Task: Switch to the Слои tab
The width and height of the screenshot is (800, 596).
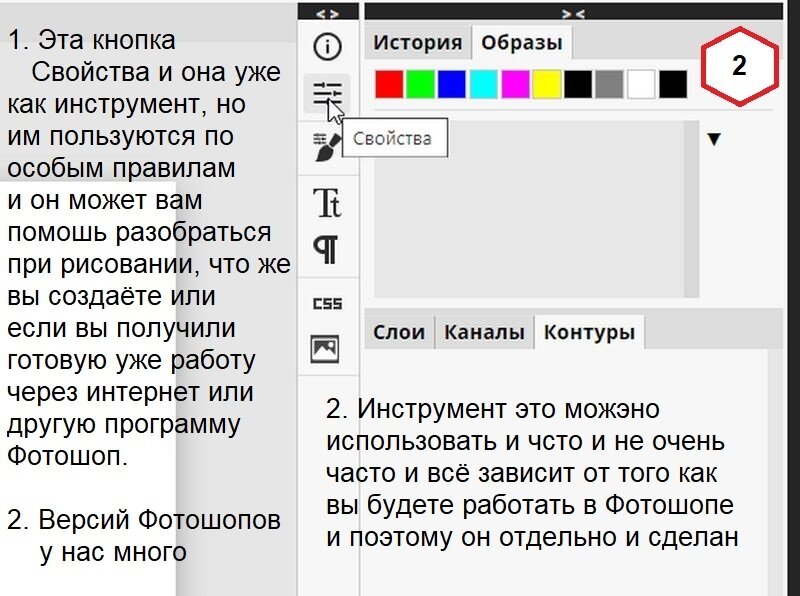Action: pyautogui.click(x=399, y=332)
